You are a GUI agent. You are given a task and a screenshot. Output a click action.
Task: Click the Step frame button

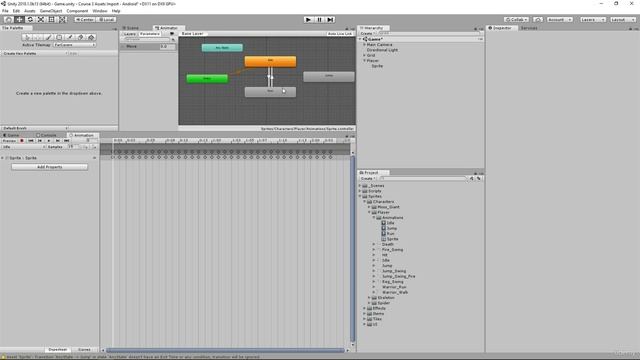coord(330,20)
